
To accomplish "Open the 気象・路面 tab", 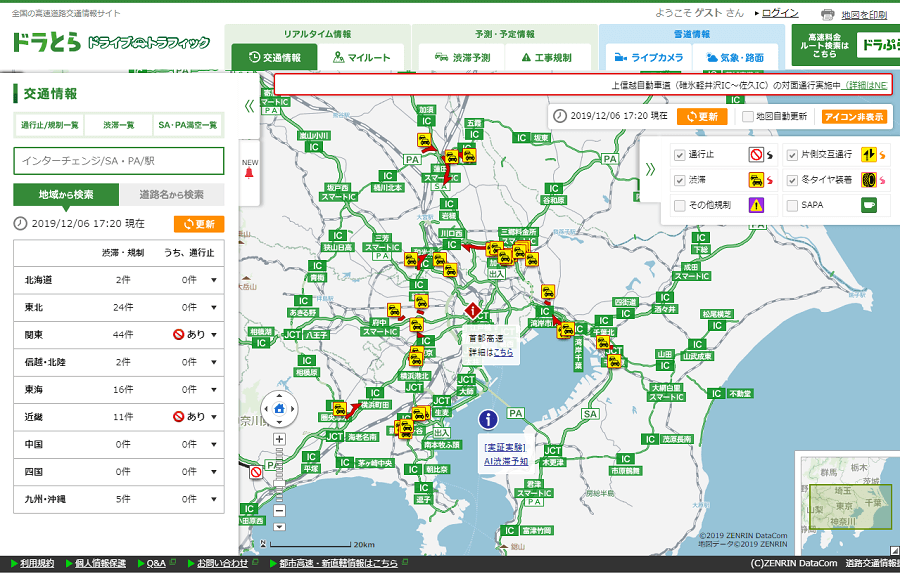I will click(x=735, y=57).
